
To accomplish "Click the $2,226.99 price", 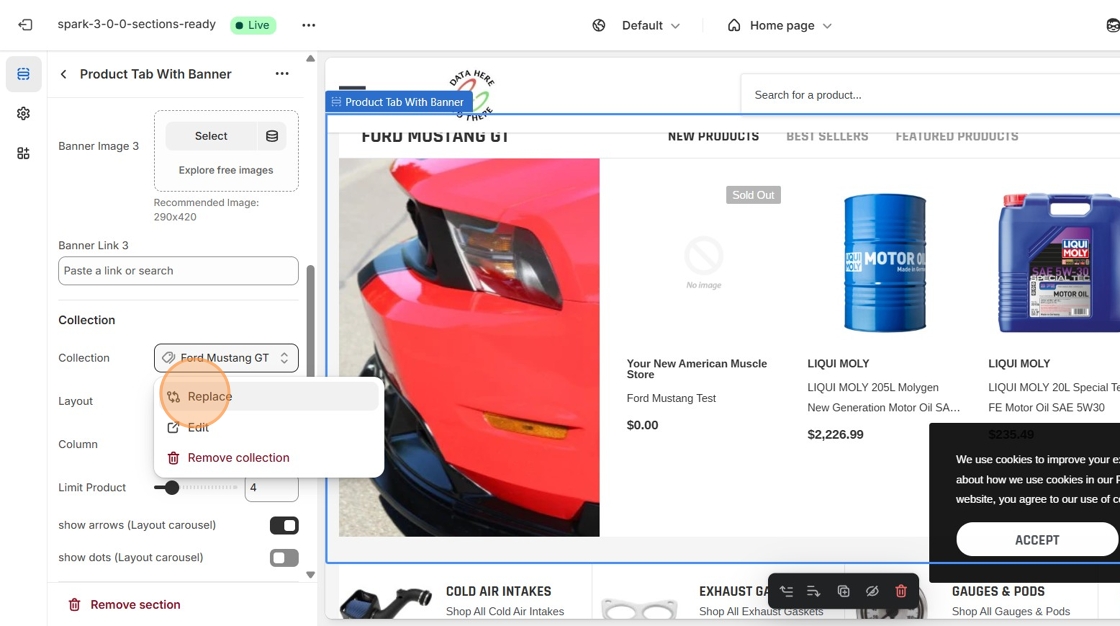I will click(835, 434).
